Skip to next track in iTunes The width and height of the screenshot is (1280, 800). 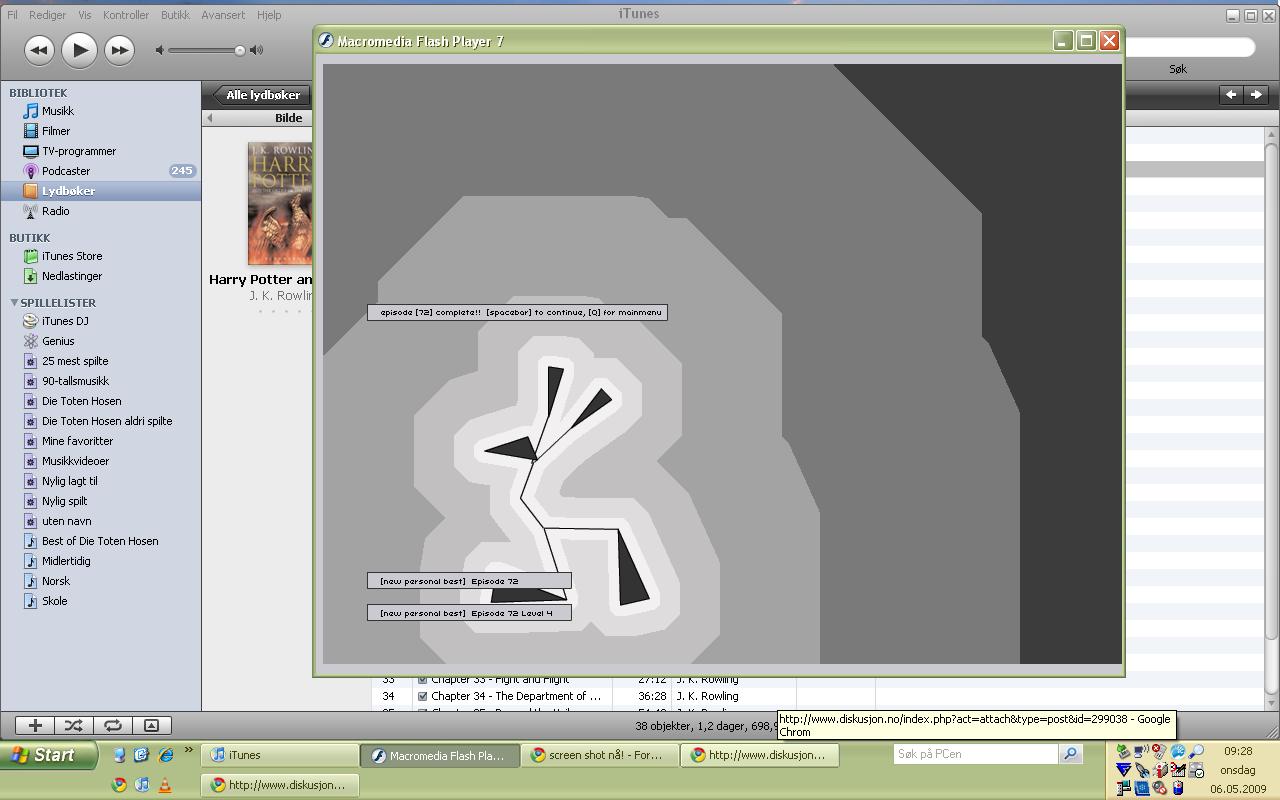(119, 50)
